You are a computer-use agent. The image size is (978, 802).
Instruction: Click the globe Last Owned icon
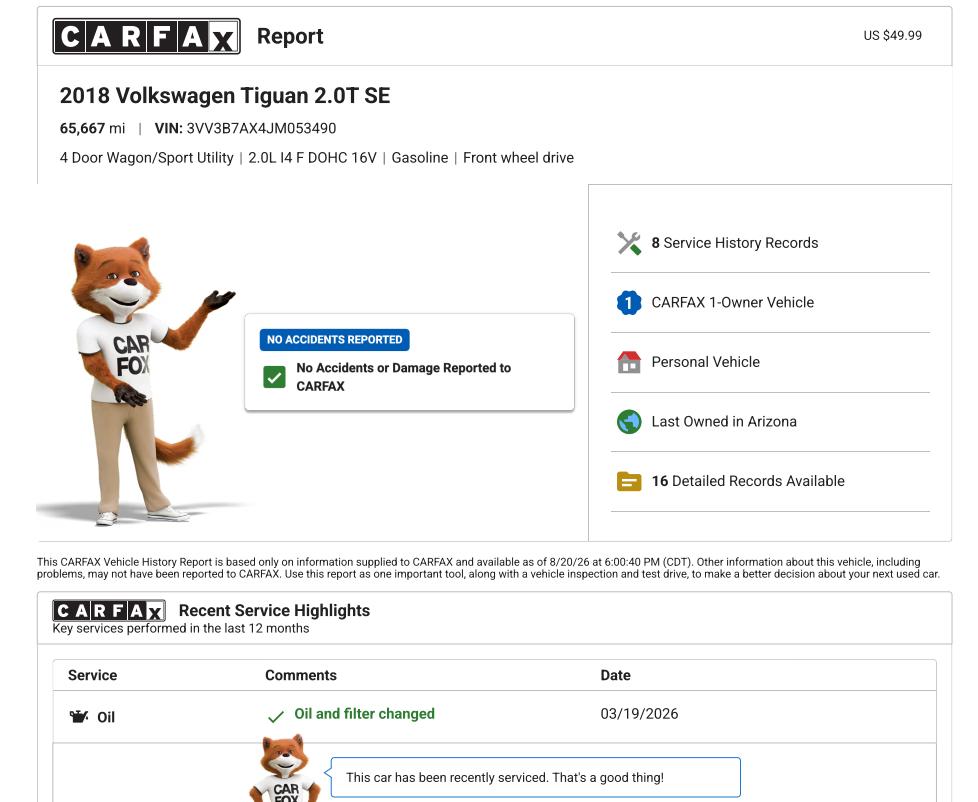click(629, 422)
